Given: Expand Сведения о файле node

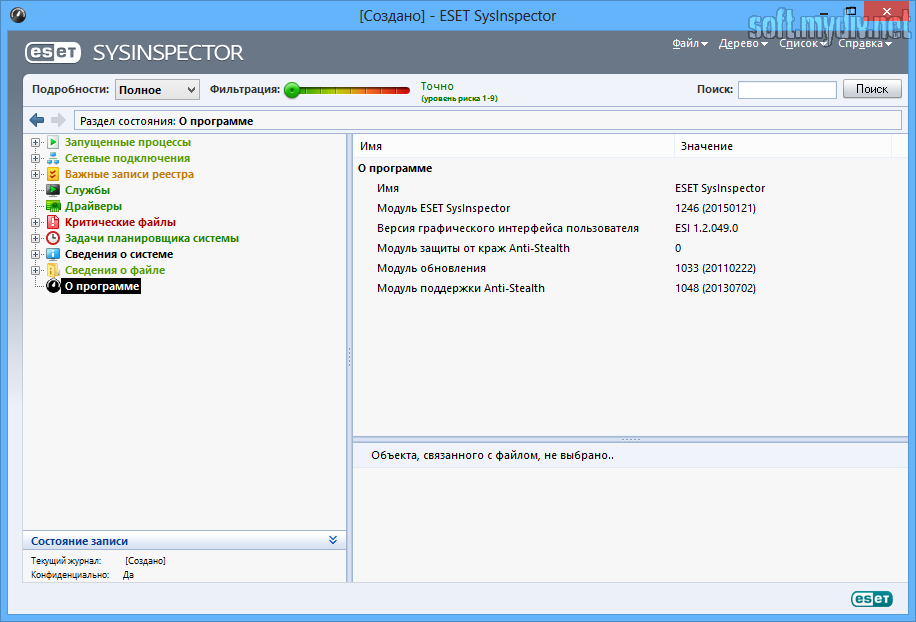Looking at the screenshot, I should click(36, 270).
